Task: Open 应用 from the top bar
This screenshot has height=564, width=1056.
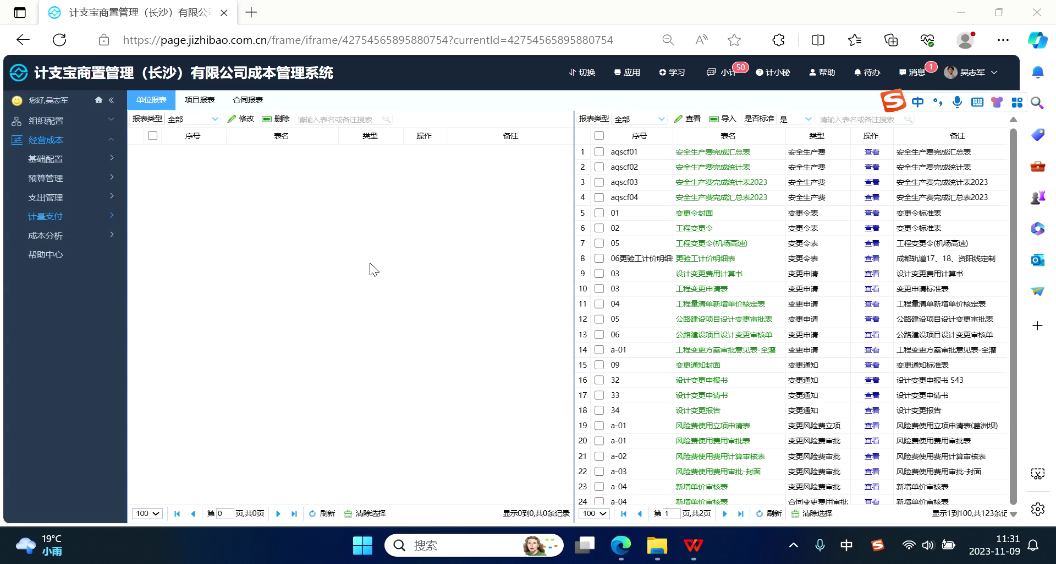Action: (626, 72)
